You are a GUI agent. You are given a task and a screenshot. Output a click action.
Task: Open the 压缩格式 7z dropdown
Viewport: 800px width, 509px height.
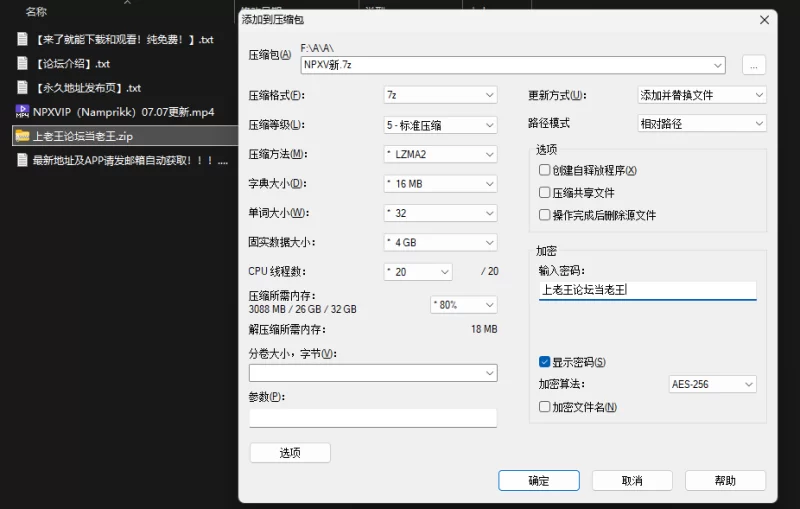pos(440,95)
